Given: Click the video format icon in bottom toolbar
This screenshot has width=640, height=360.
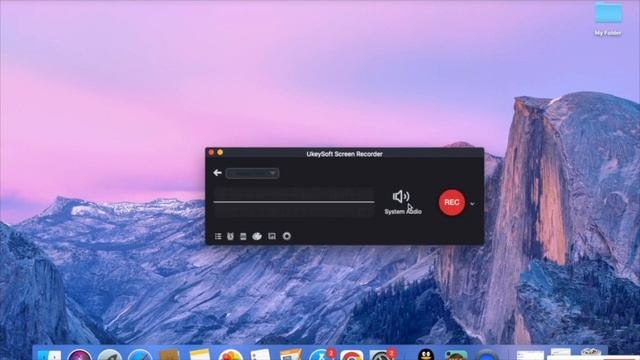Looking at the screenshot, I should (x=243, y=236).
